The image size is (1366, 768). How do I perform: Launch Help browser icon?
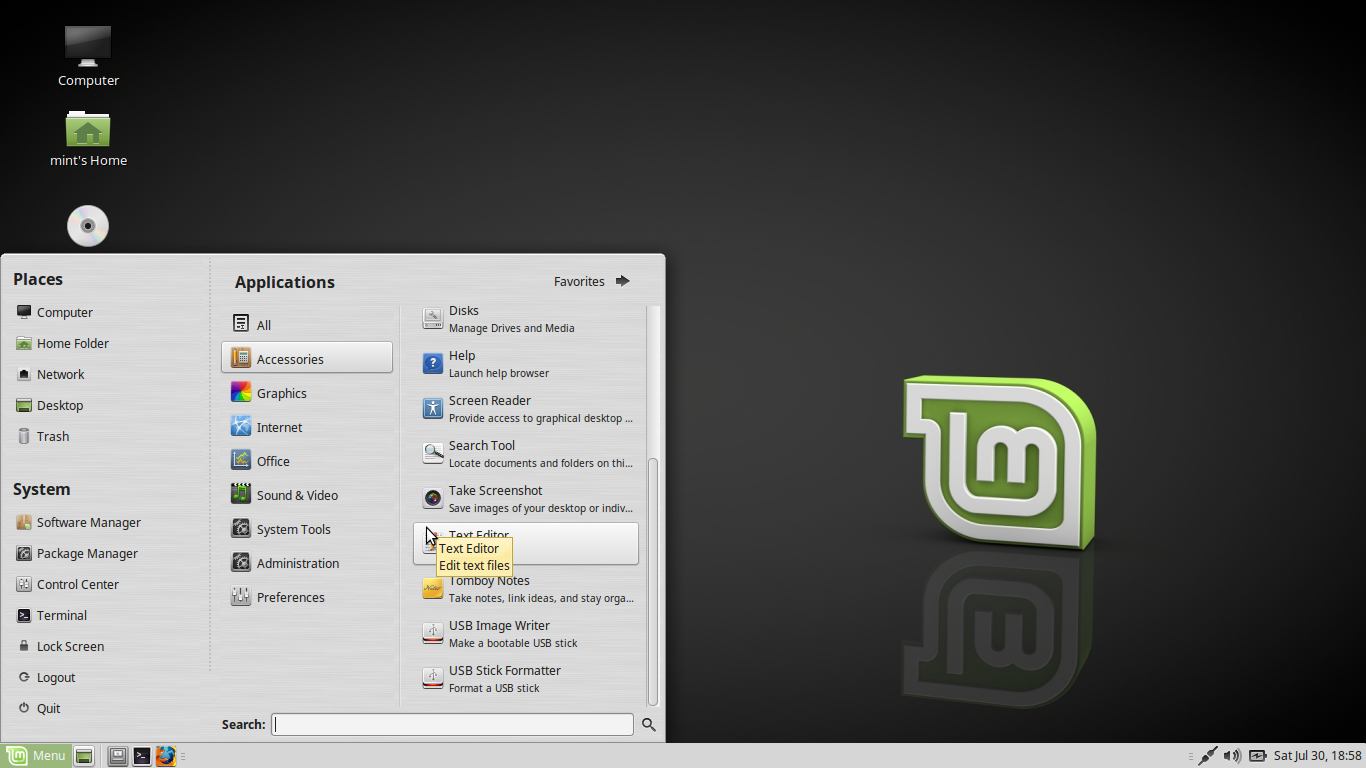click(x=432, y=364)
